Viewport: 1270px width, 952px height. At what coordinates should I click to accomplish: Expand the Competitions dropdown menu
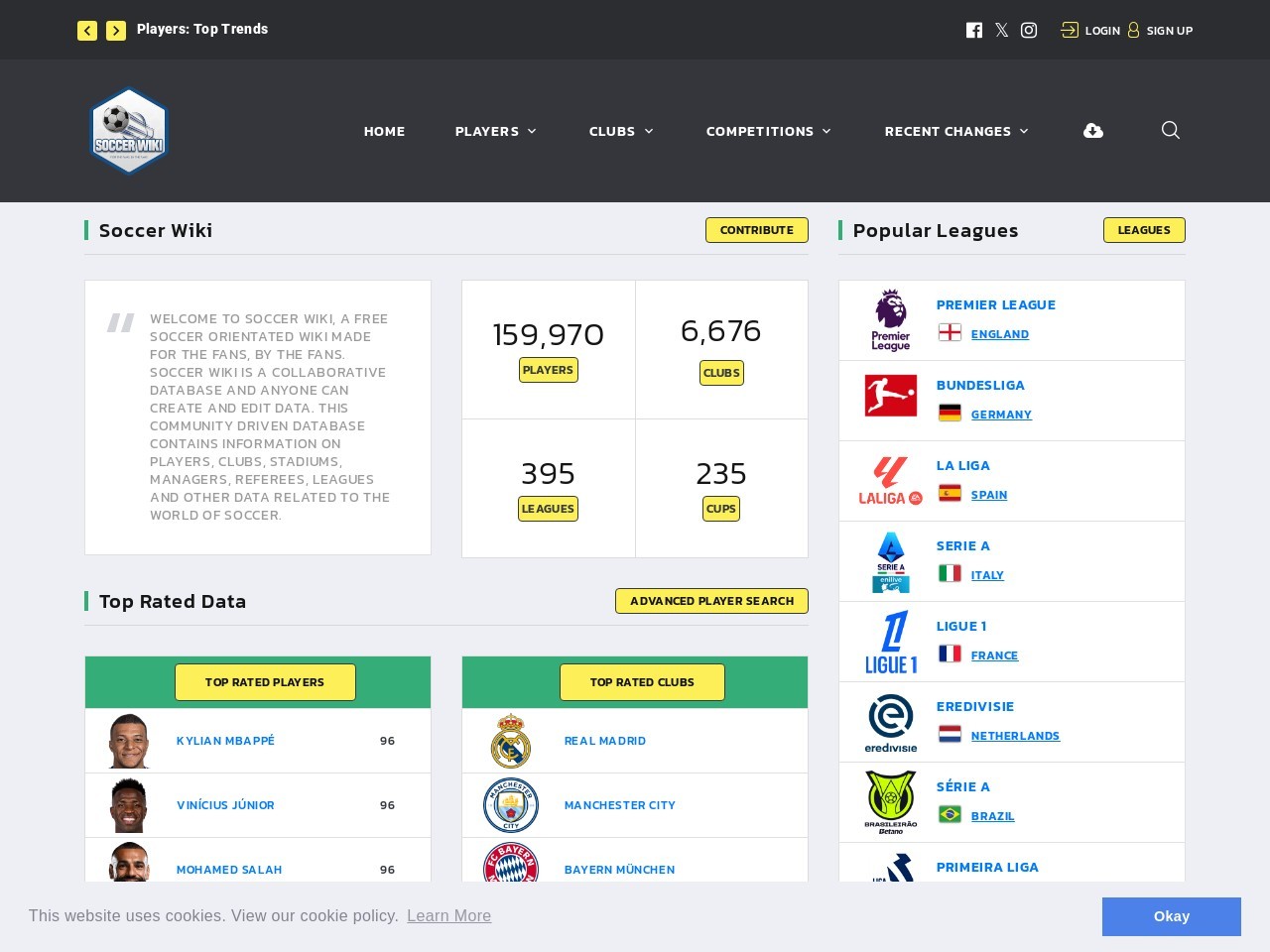click(768, 131)
